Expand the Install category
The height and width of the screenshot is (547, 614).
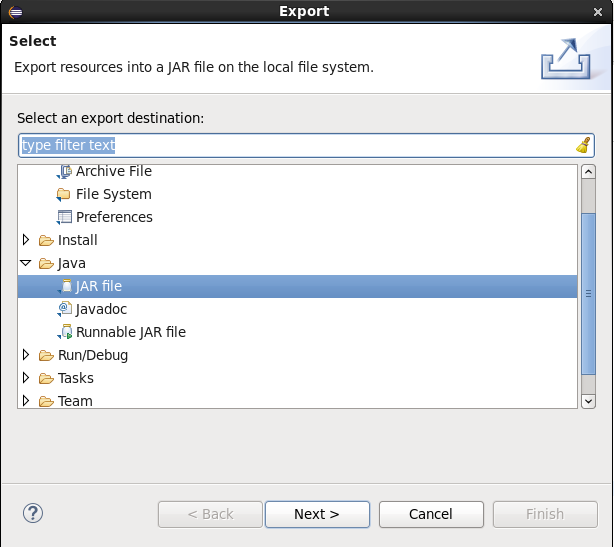(x=26, y=240)
